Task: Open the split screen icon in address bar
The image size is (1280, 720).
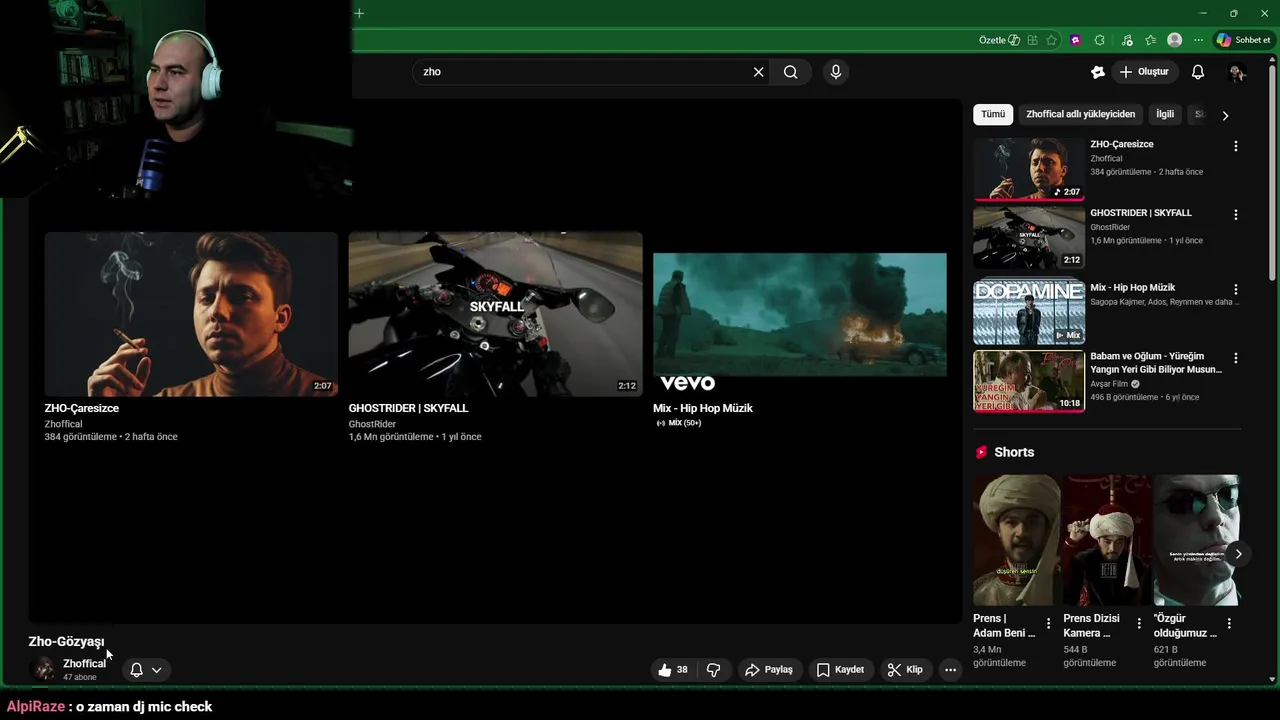Action: [x=1032, y=40]
